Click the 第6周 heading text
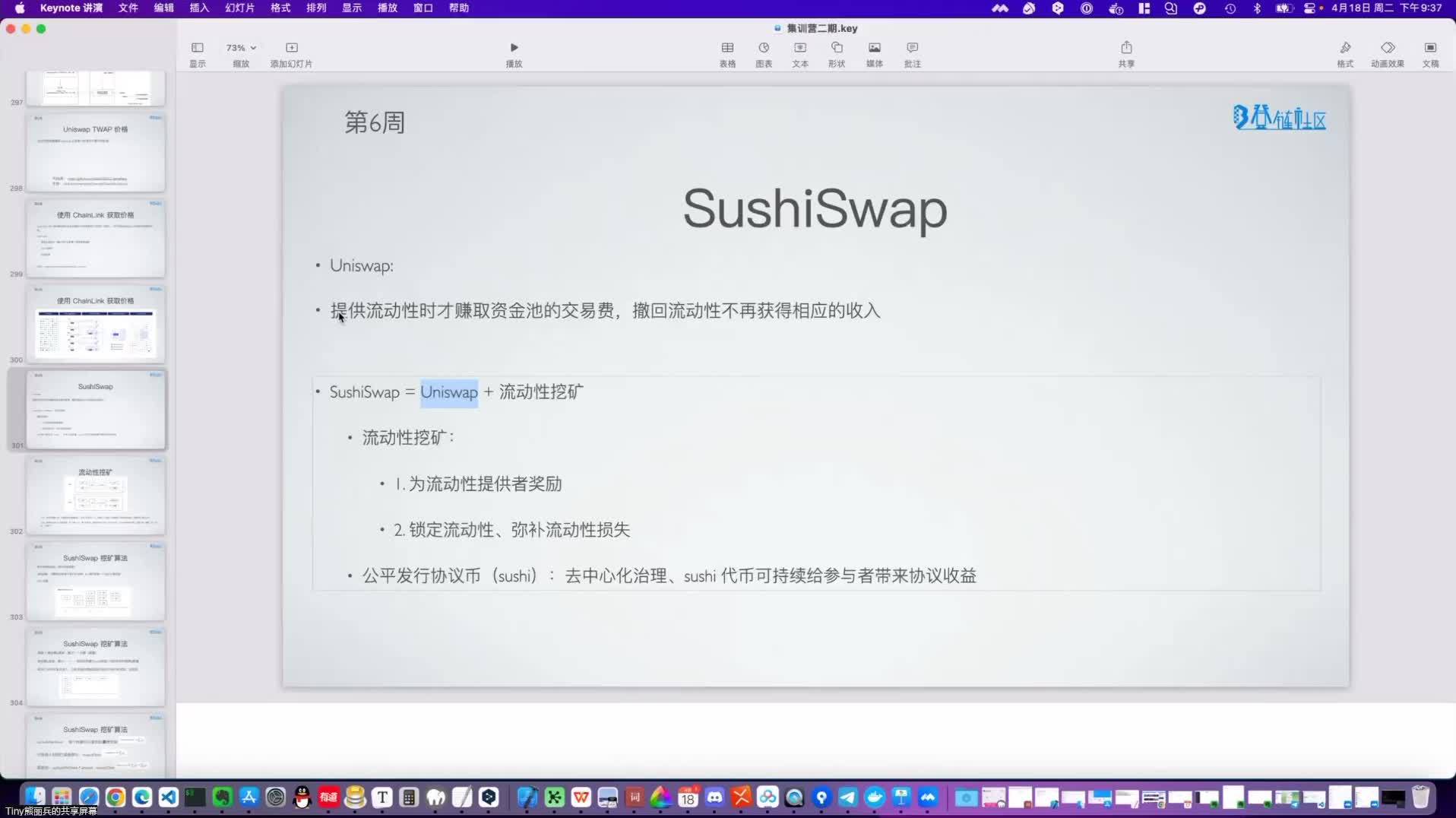The height and width of the screenshot is (818, 1456). [x=375, y=122]
